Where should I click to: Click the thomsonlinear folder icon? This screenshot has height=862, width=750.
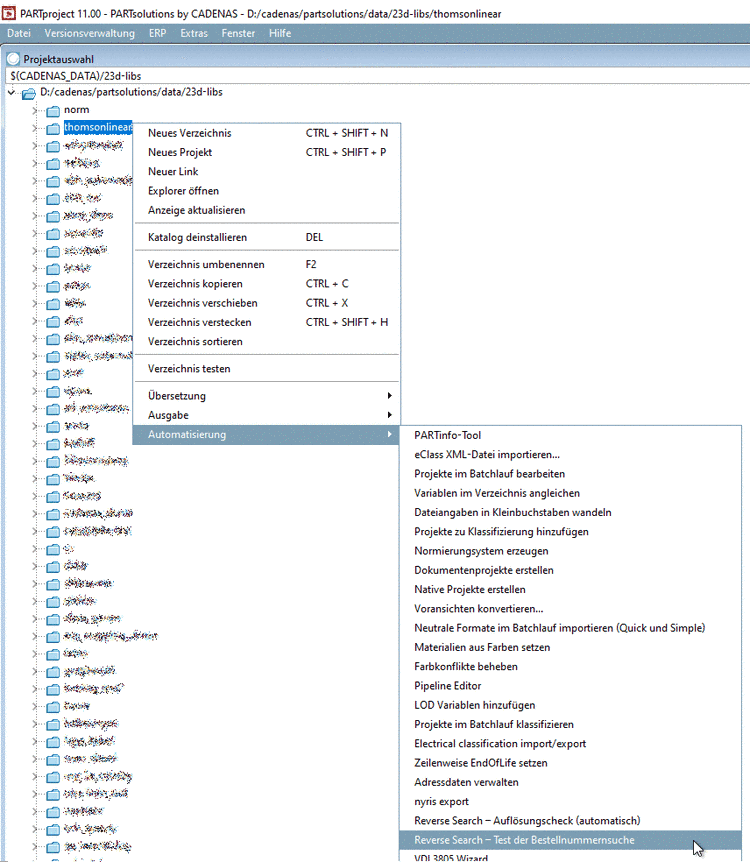click(x=53, y=129)
